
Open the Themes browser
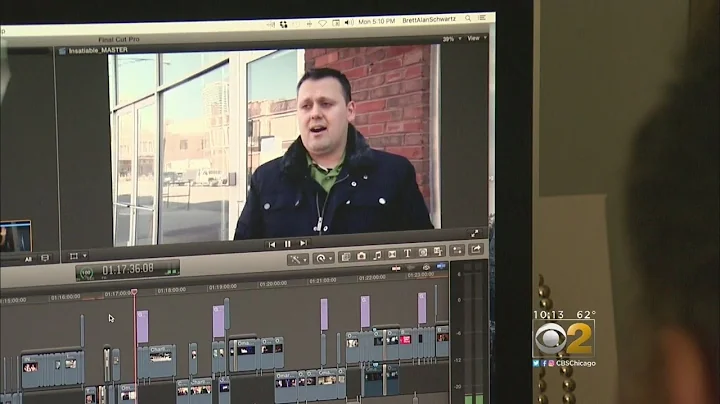[438, 251]
